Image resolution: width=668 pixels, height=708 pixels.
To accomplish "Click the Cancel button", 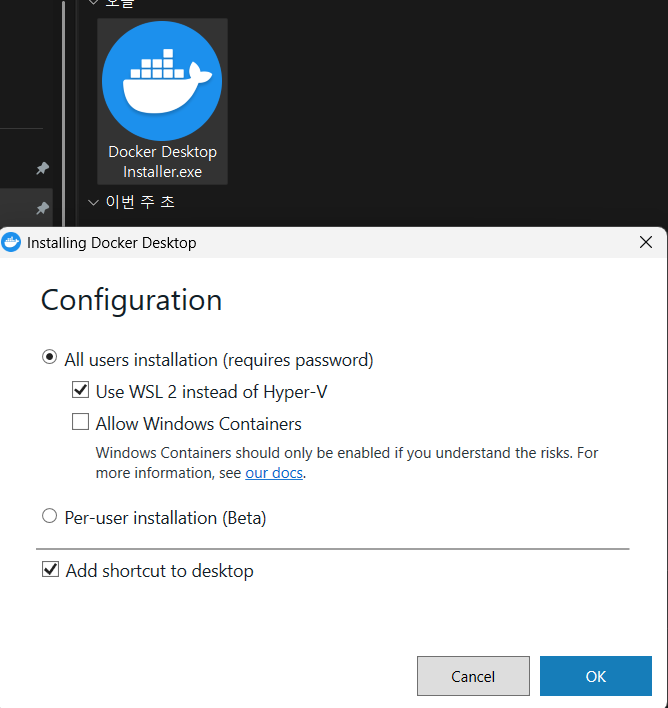I will pyautogui.click(x=473, y=676).
